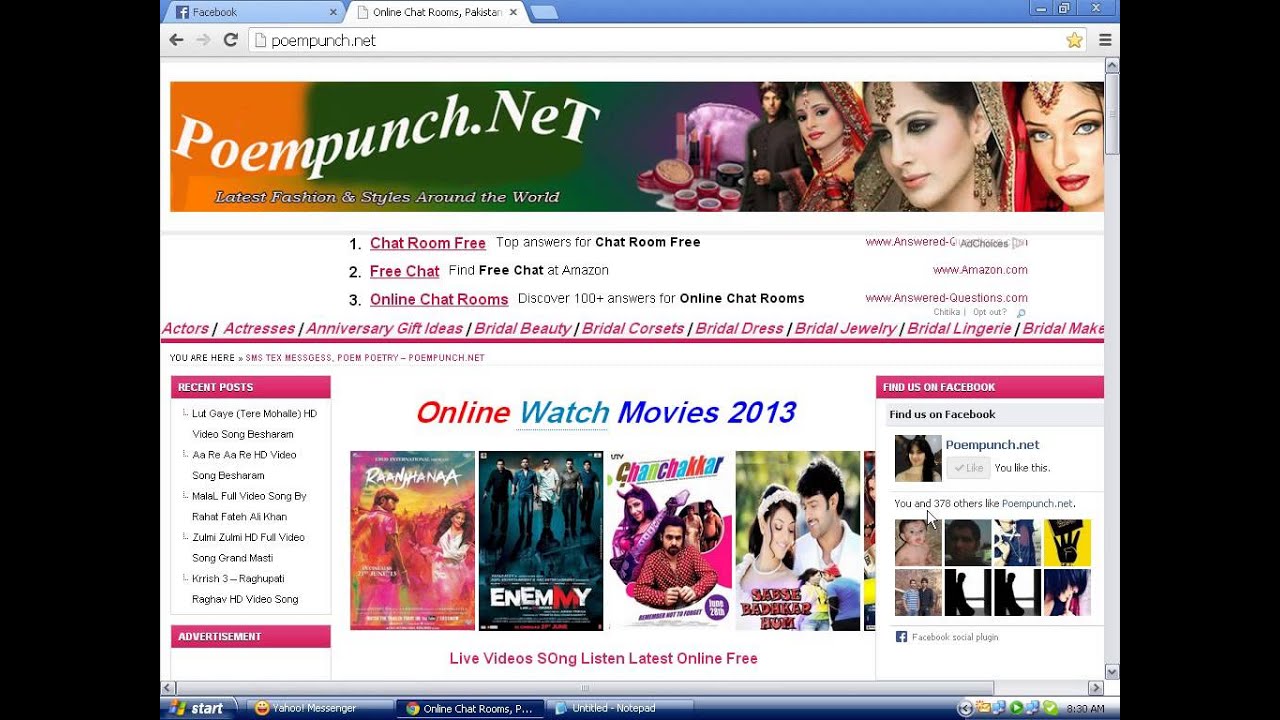Close the Facebook tab
Image resolution: width=1280 pixels, height=720 pixels.
tap(333, 12)
